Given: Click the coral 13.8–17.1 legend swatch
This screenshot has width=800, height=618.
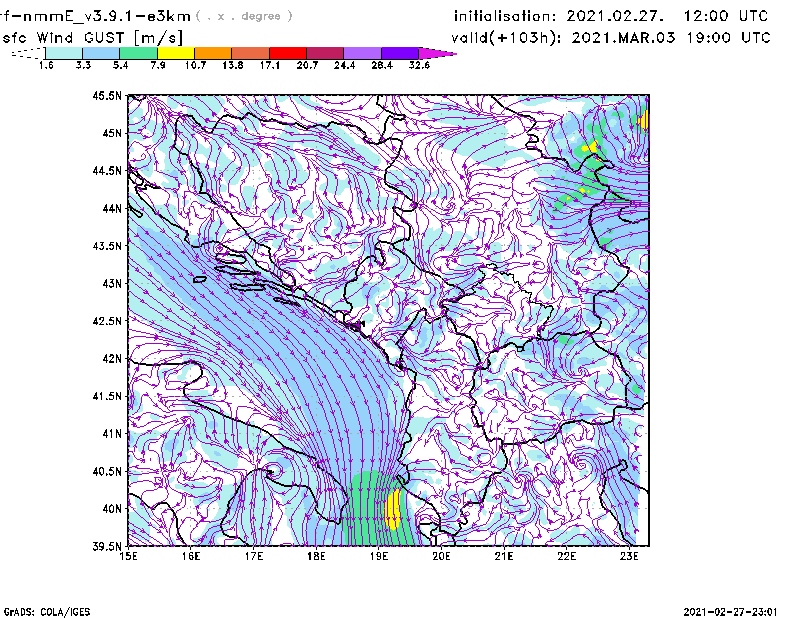Looking at the screenshot, I should coord(251,53).
